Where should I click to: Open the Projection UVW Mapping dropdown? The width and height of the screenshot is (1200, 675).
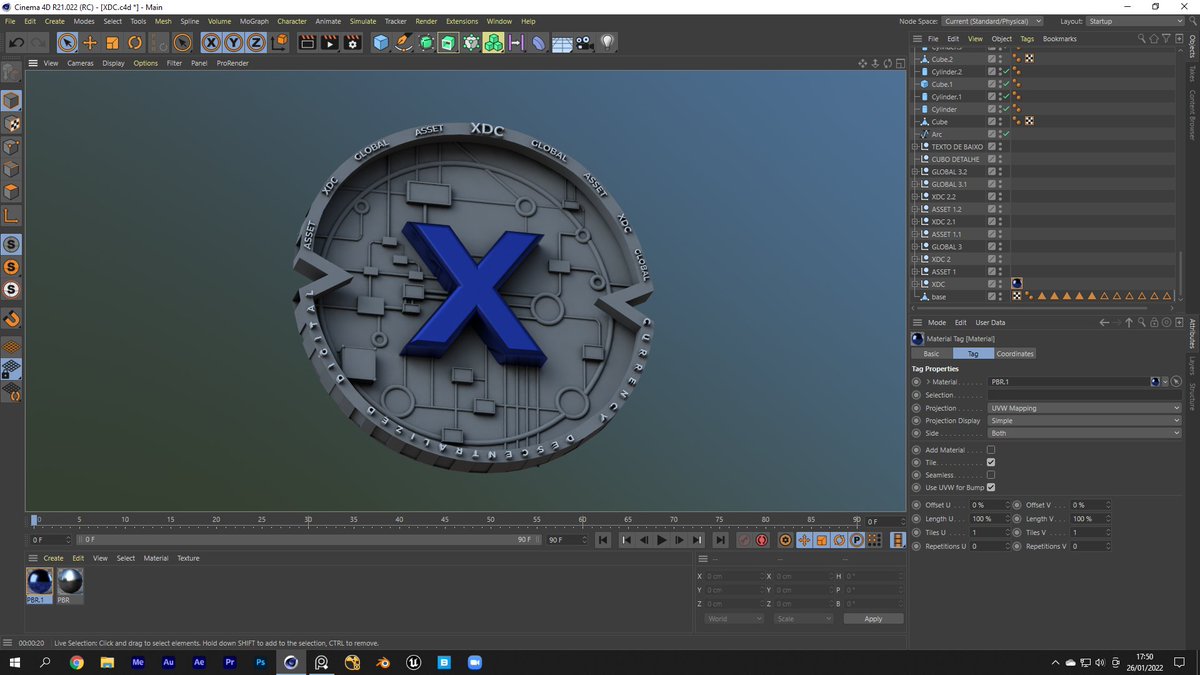(1085, 408)
